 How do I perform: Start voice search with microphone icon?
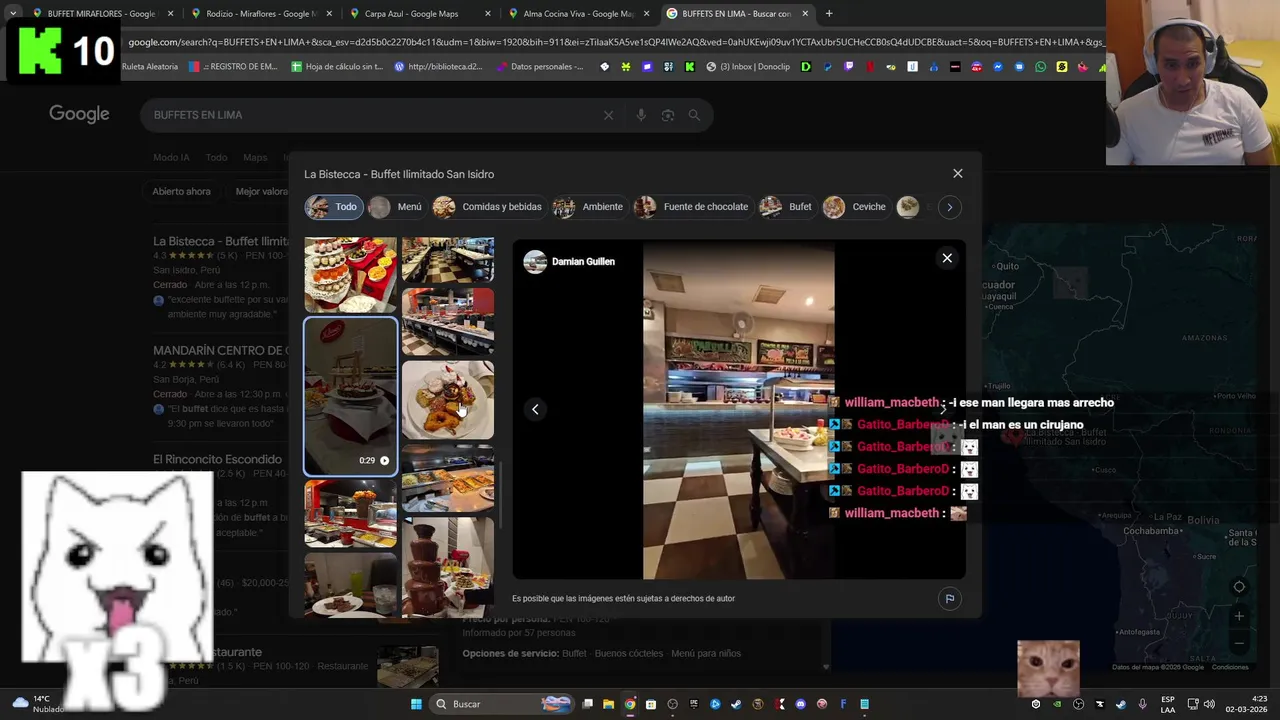tap(641, 115)
